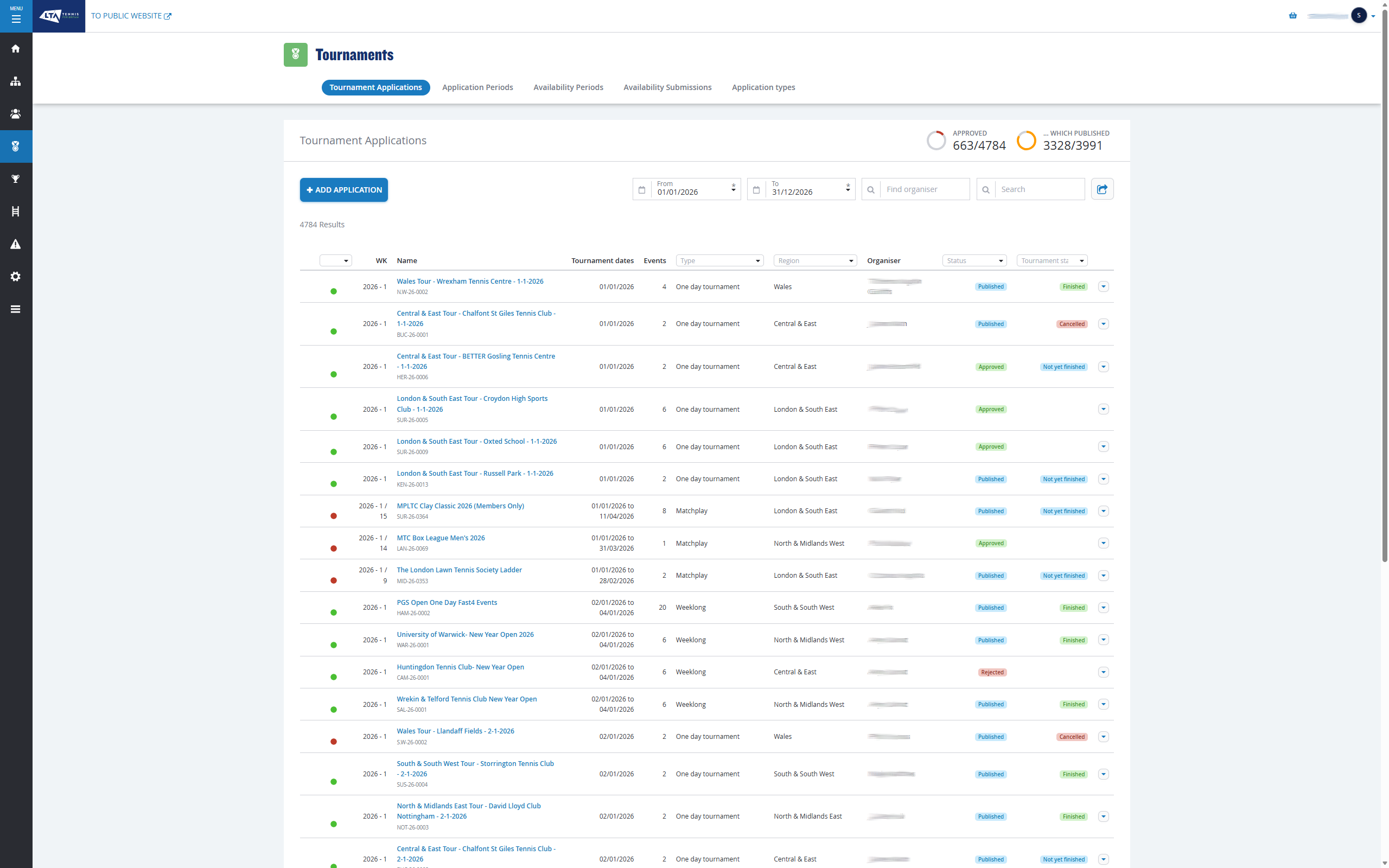Open the hamburger MENU icon
Image resolution: width=1389 pixels, height=868 pixels.
16,16
